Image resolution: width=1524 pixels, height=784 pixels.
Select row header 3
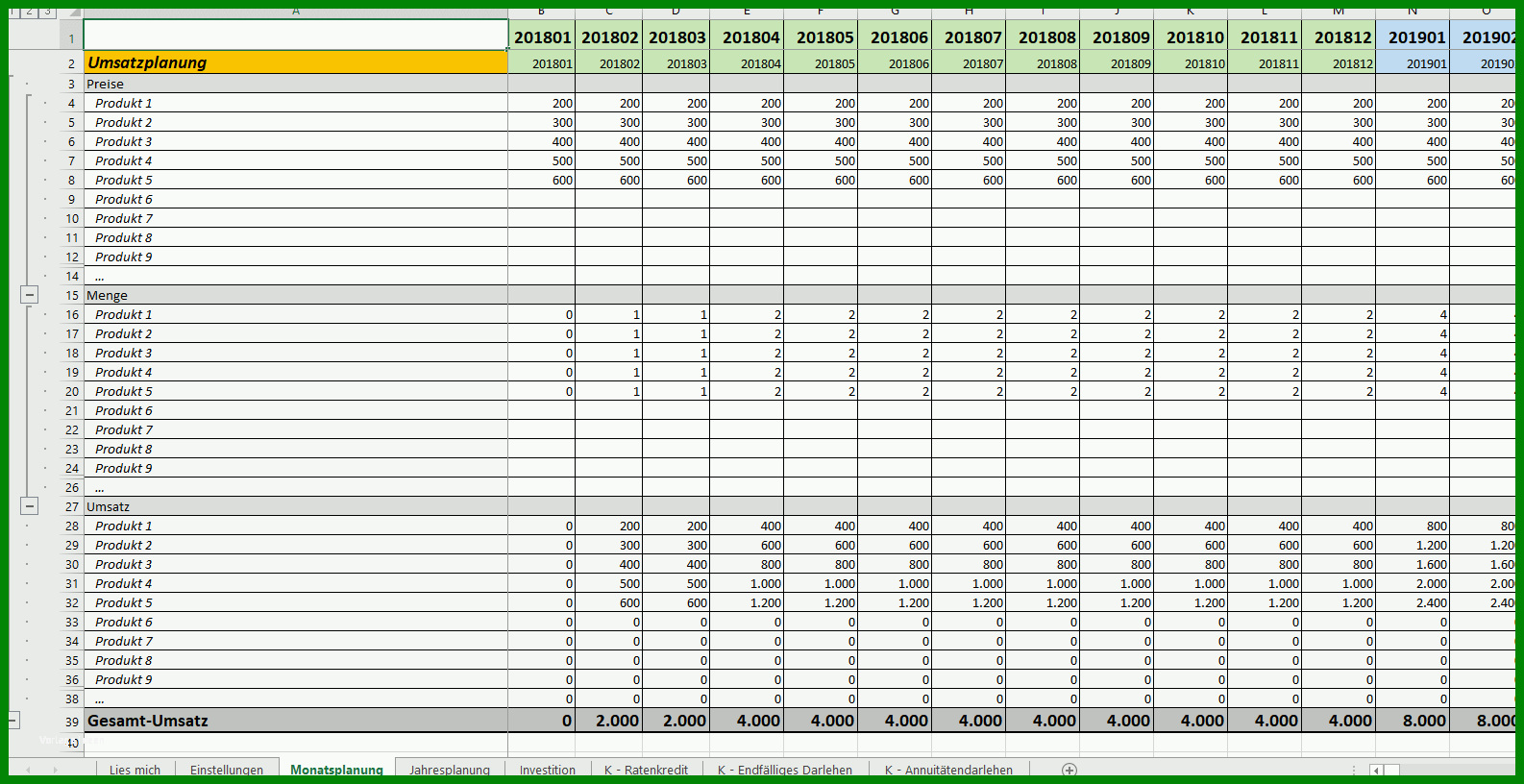tap(71, 84)
